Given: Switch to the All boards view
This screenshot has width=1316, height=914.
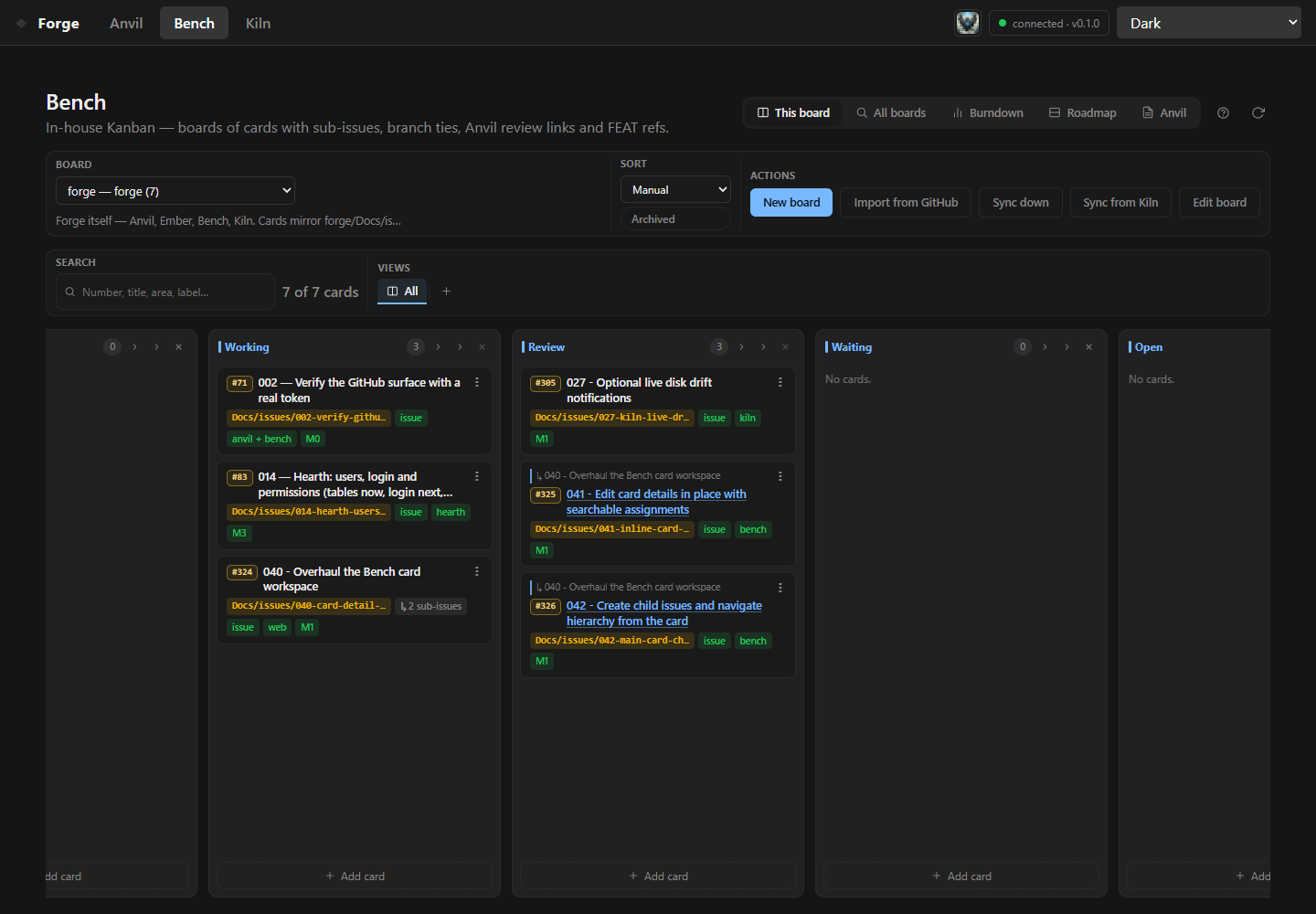Looking at the screenshot, I should [x=891, y=113].
